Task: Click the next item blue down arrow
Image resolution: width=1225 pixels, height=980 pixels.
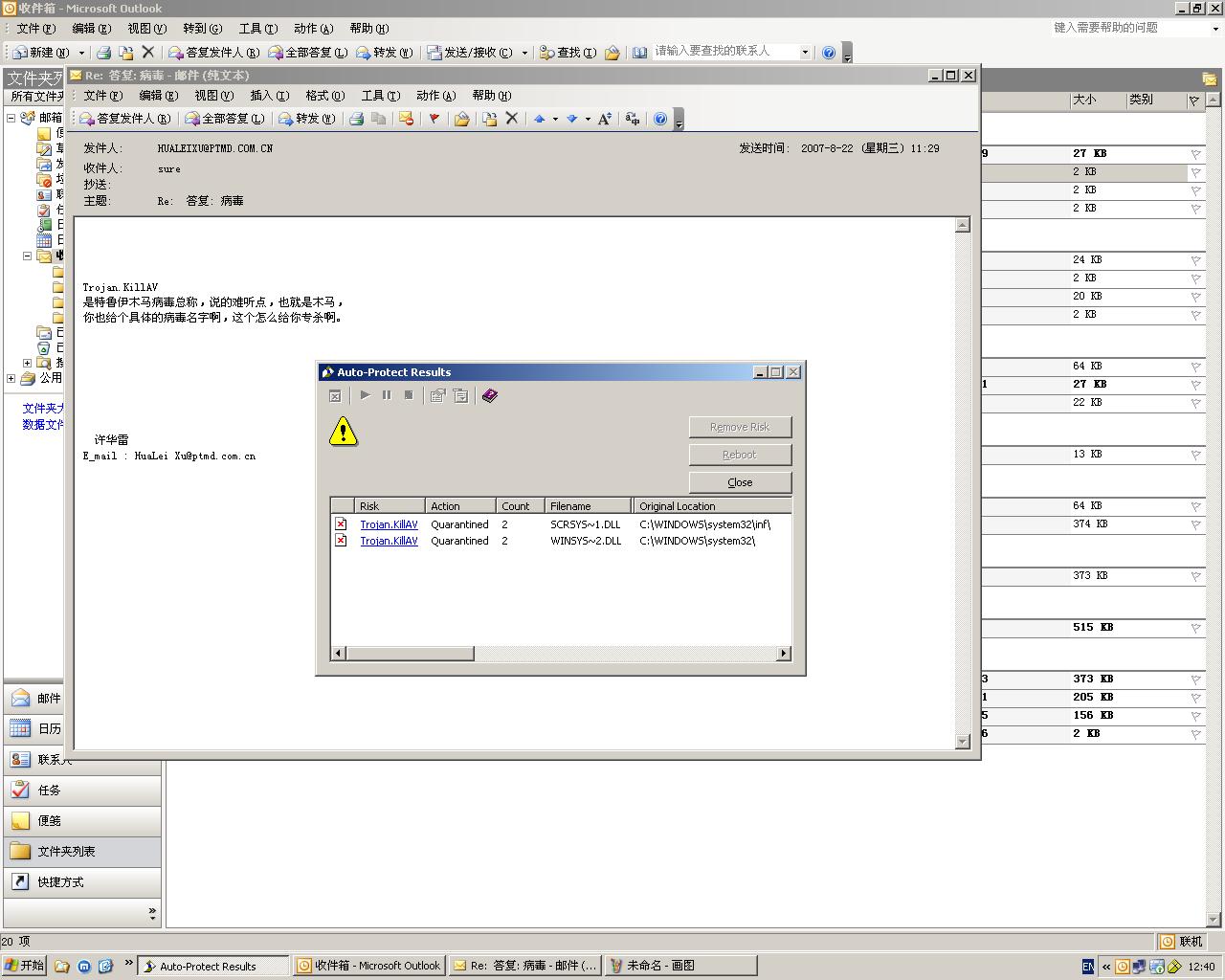Action: pyautogui.click(x=571, y=119)
